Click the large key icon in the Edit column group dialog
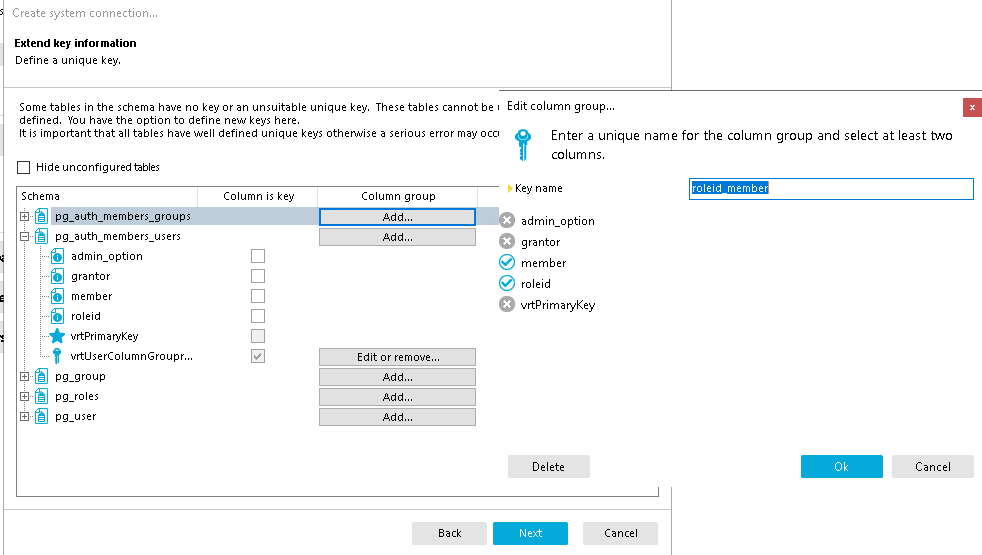The height and width of the screenshot is (555, 982). pyautogui.click(x=523, y=145)
